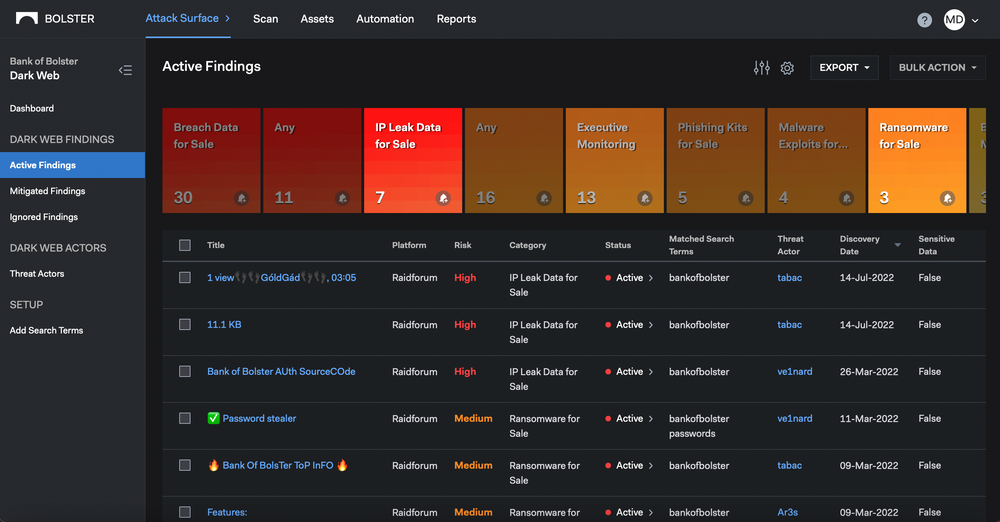Viewport: 1000px width, 522px height.
Task: Click the fire icon before Bank Of BolsTer
Action: click(214, 465)
